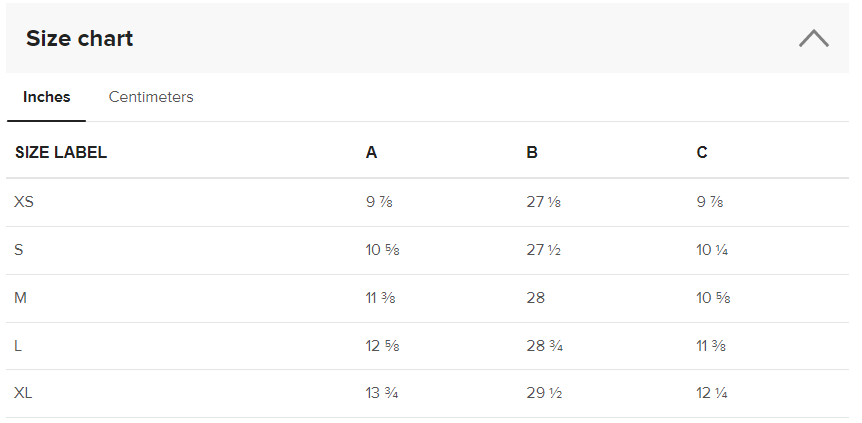Click the L measurement A value 12 ⅝

tap(382, 346)
